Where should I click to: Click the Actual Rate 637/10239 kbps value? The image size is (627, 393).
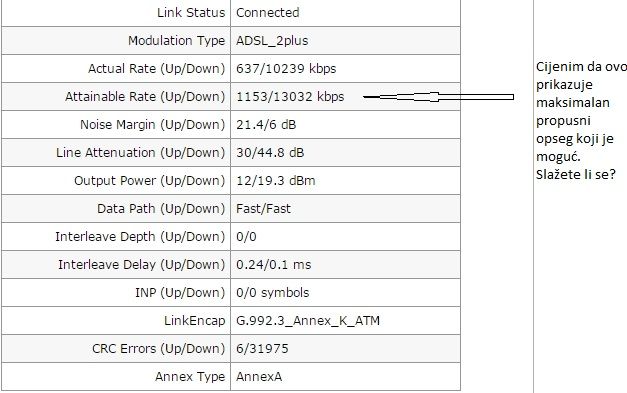pyautogui.click(x=286, y=69)
